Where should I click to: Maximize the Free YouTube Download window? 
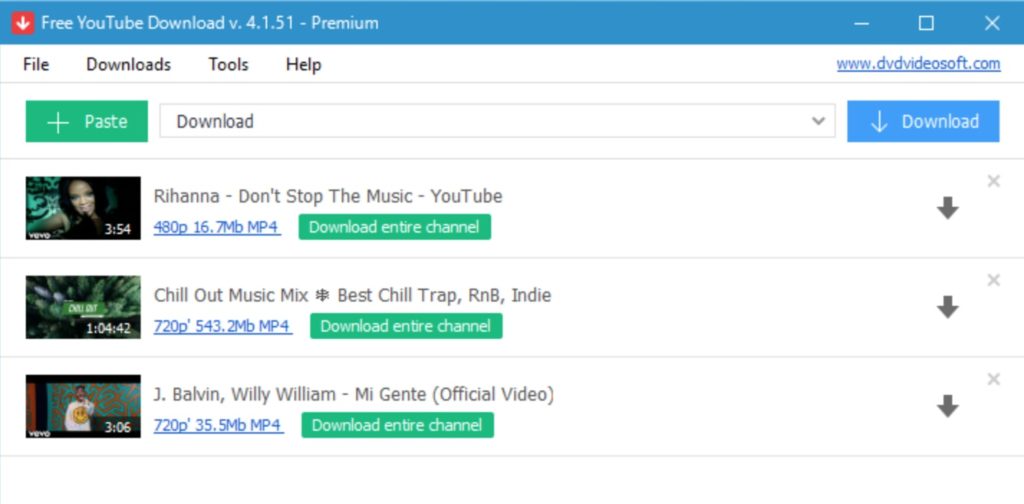pyautogui.click(x=926, y=24)
